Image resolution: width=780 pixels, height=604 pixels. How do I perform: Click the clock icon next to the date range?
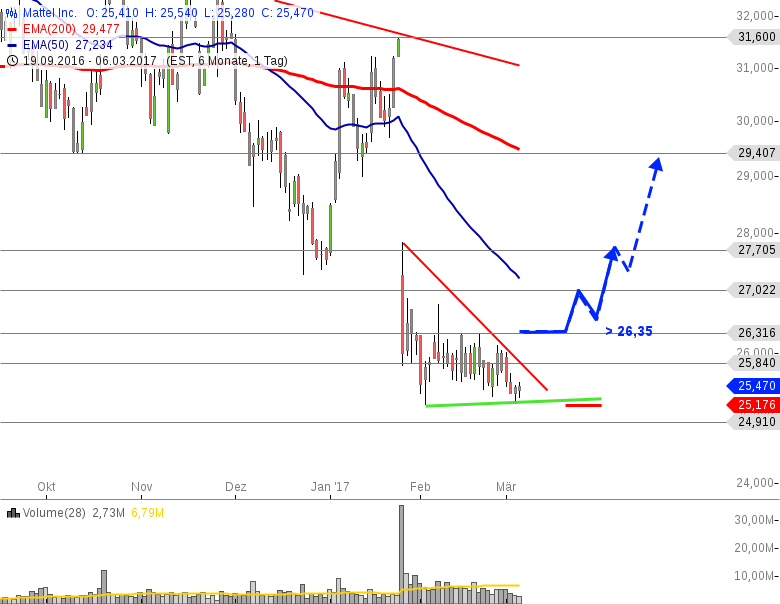12,61
